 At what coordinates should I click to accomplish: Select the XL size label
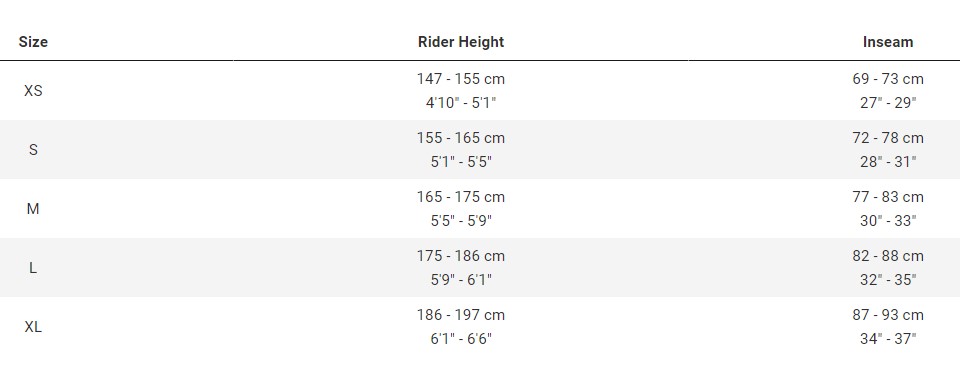[x=33, y=327]
